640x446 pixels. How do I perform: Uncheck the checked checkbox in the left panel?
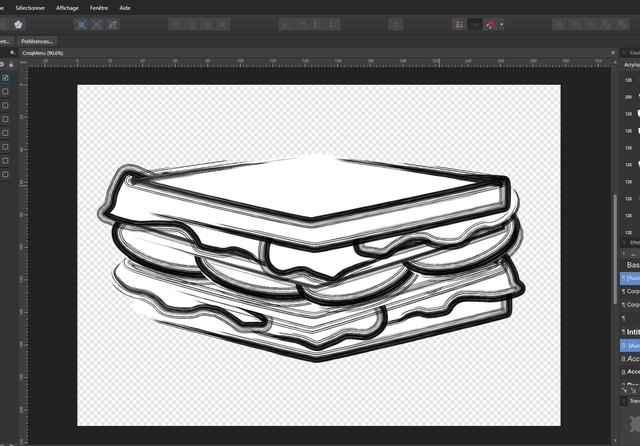tap(5, 78)
